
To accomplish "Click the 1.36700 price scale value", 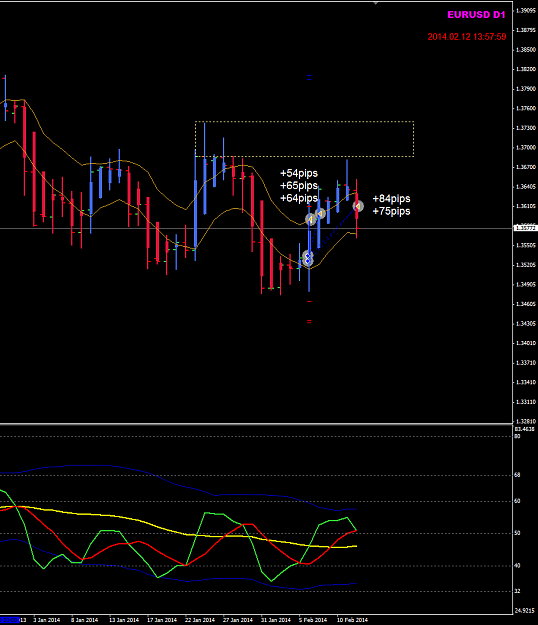I will [x=525, y=167].
